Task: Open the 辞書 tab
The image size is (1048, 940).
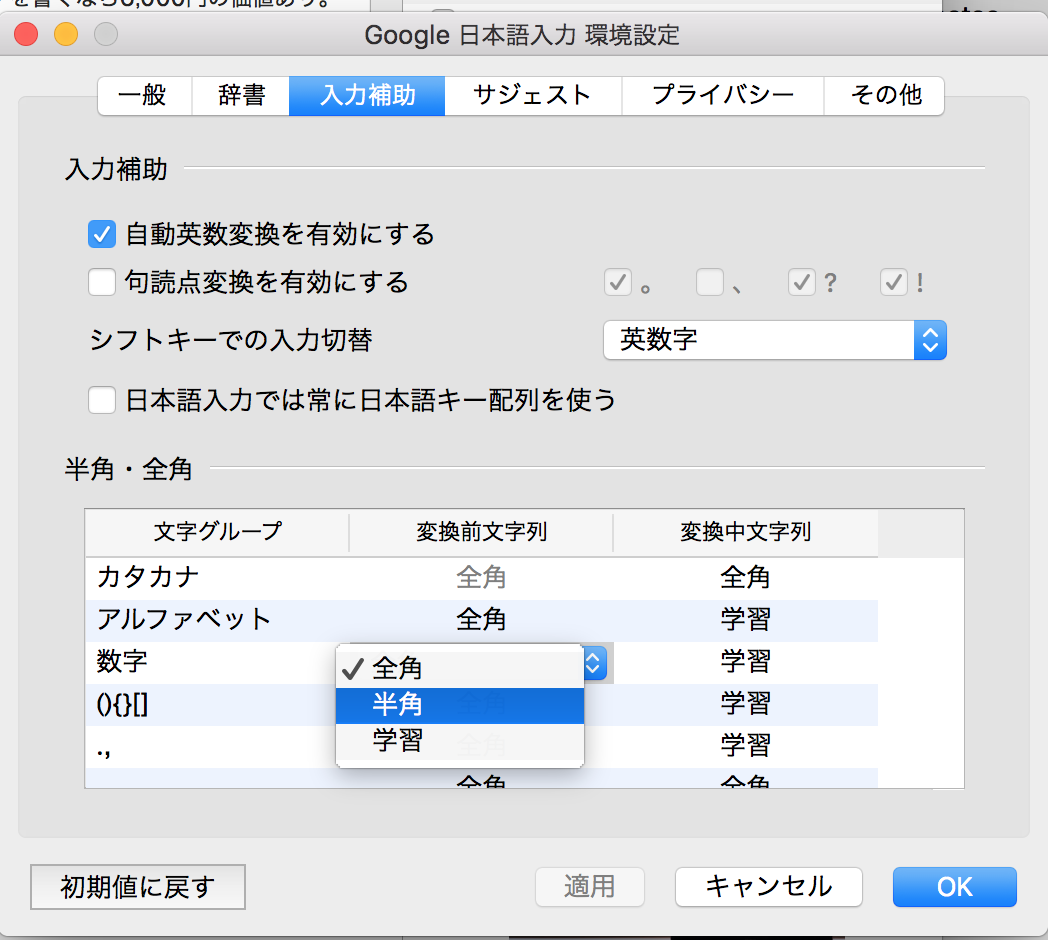Action: pos(241,96)
